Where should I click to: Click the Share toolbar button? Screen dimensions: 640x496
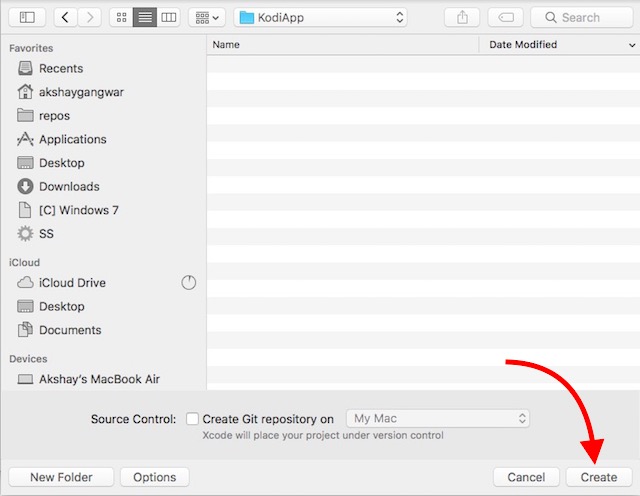pos(462,18)
